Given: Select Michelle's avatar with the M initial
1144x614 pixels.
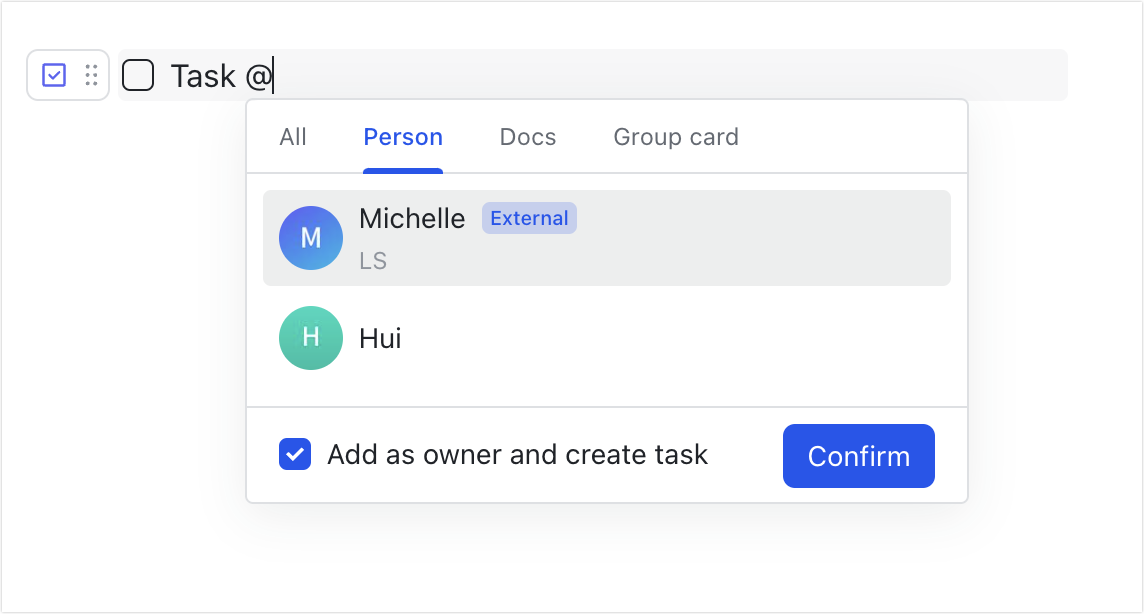Looking at the screenshot, I should point(310,238).
